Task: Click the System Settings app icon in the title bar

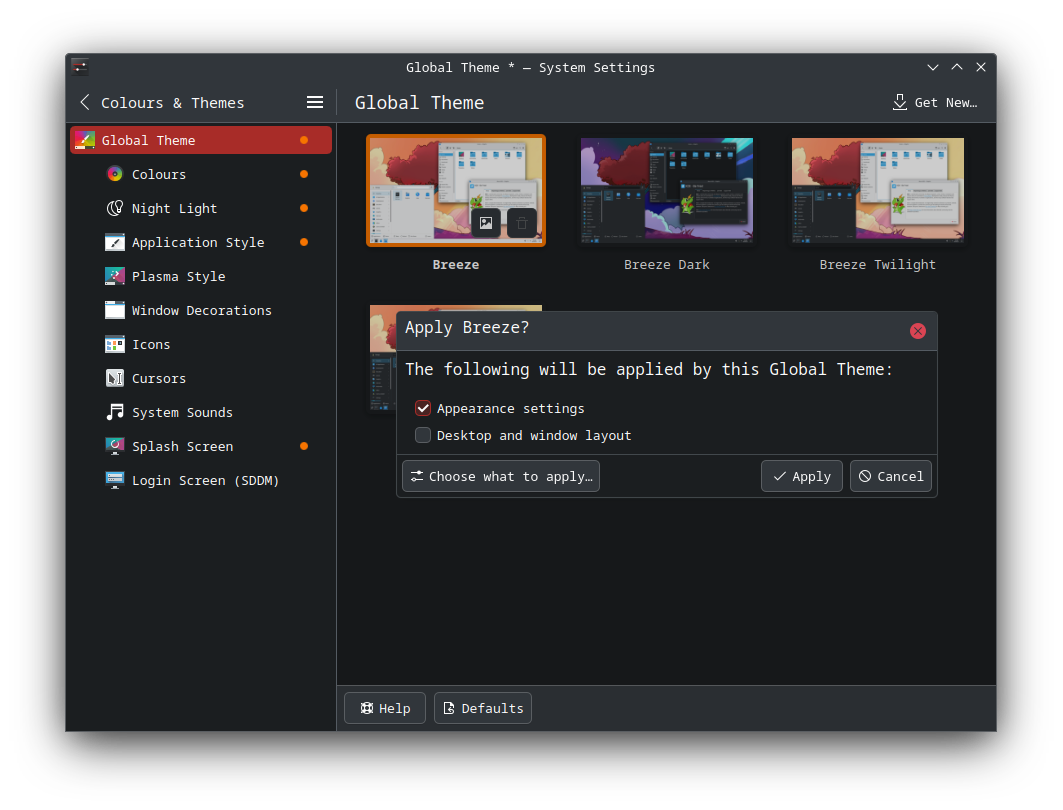Action: pos(81,67)
